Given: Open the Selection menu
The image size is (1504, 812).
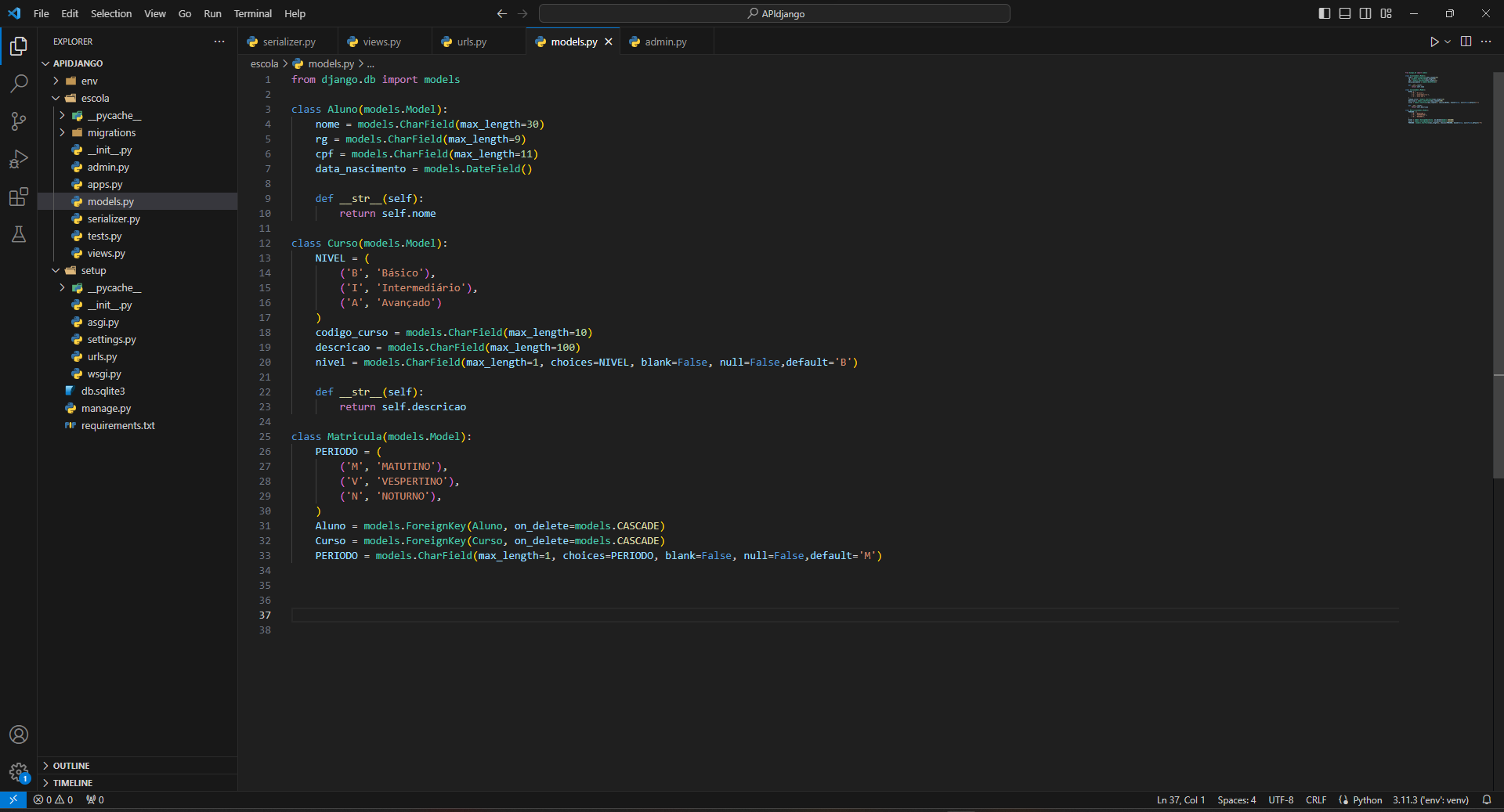Looking at the screenshot, I should (111, 13).
